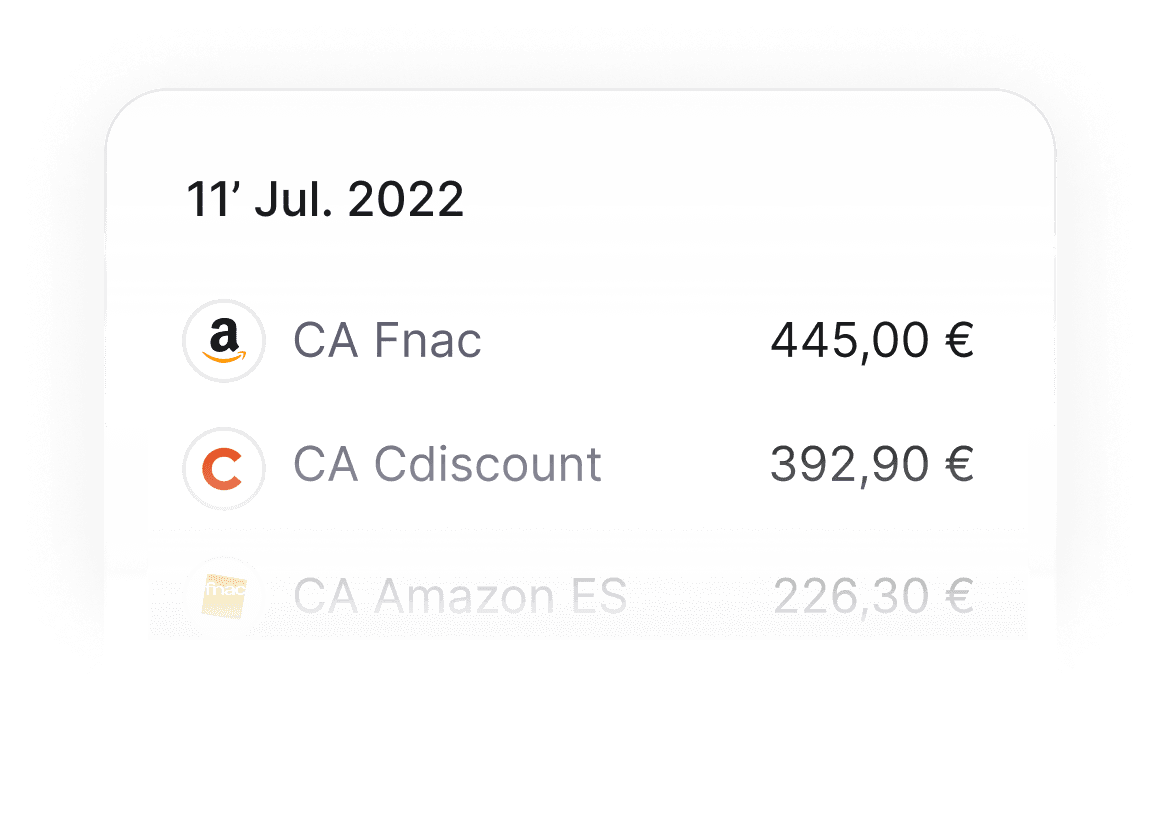Select the CA Amazon ES label
The width and height of the screenshot is (1158, 819).
(460, 596)
